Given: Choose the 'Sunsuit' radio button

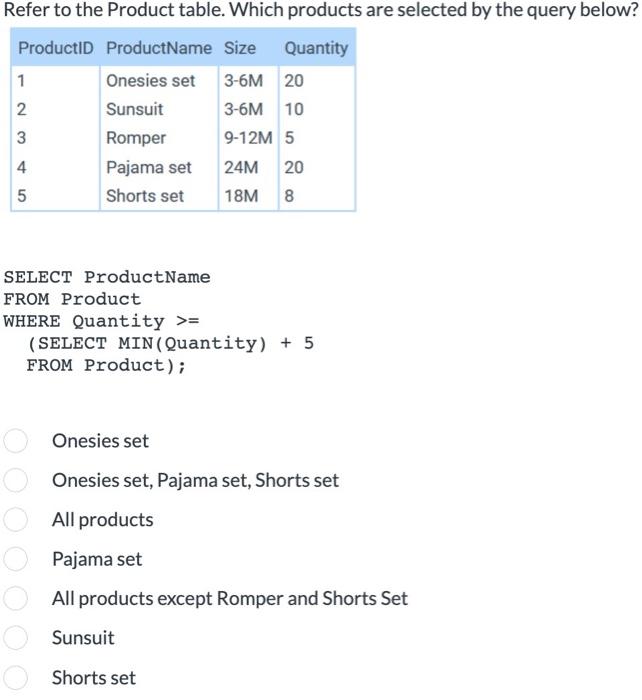Looking at the screenshot, I should coord(15,638).
